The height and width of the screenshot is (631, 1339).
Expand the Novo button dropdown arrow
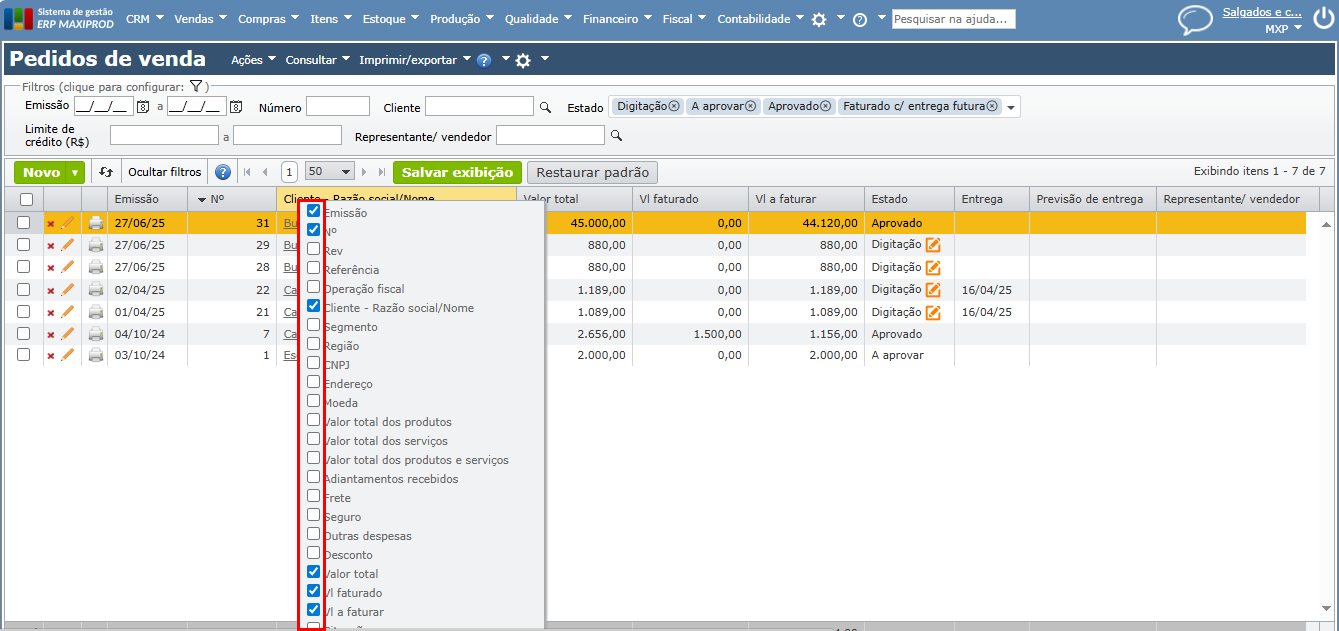click(x=76, y=173)
